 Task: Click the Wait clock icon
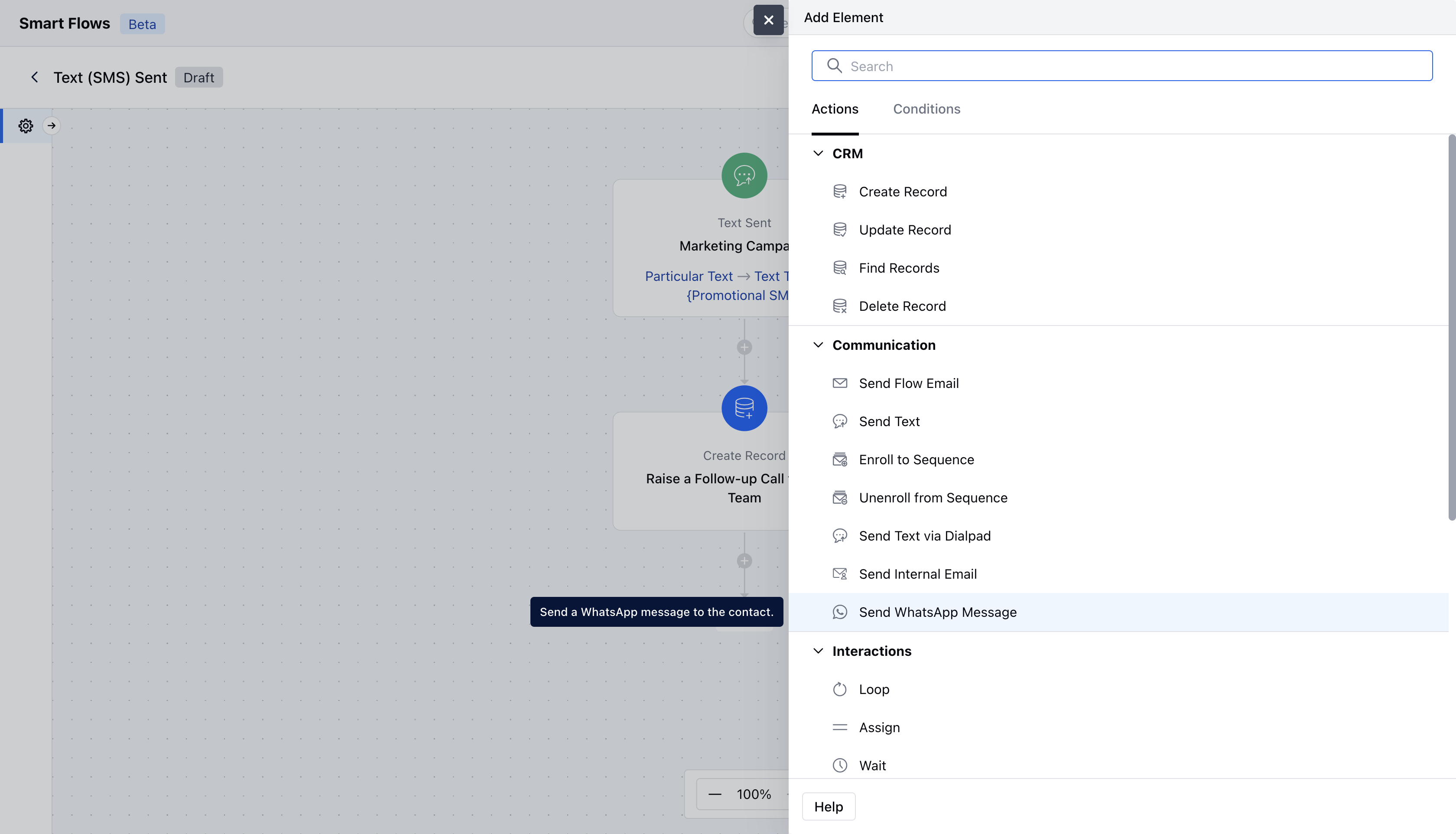[839, 765]
